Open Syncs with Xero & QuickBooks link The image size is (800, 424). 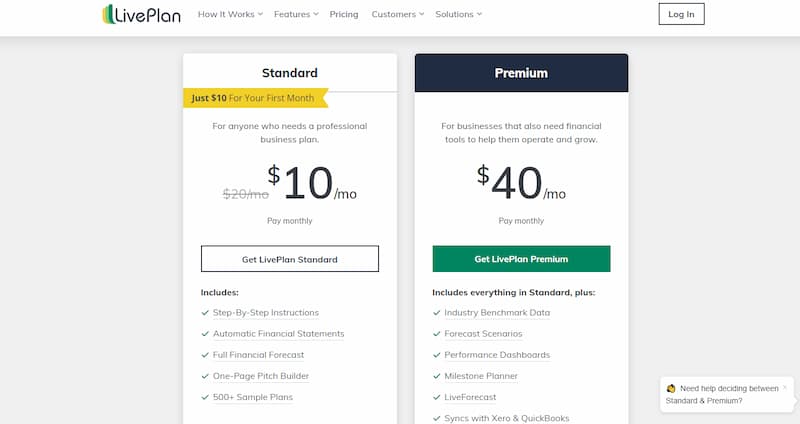[x=507, y=418]
